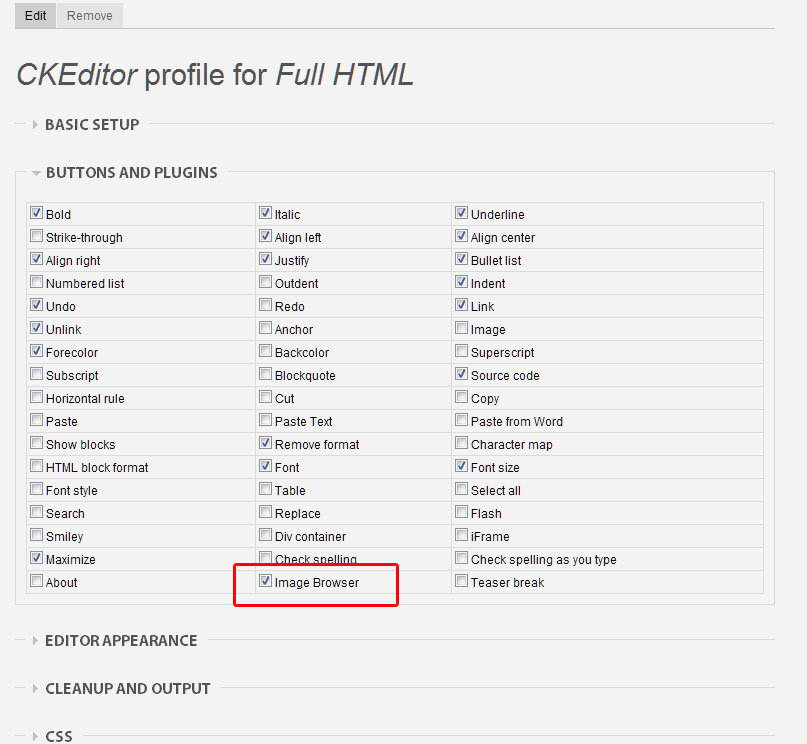
Task: Tick the Copy checkbox
Action: pyautogui.click(x=462, y=397)
